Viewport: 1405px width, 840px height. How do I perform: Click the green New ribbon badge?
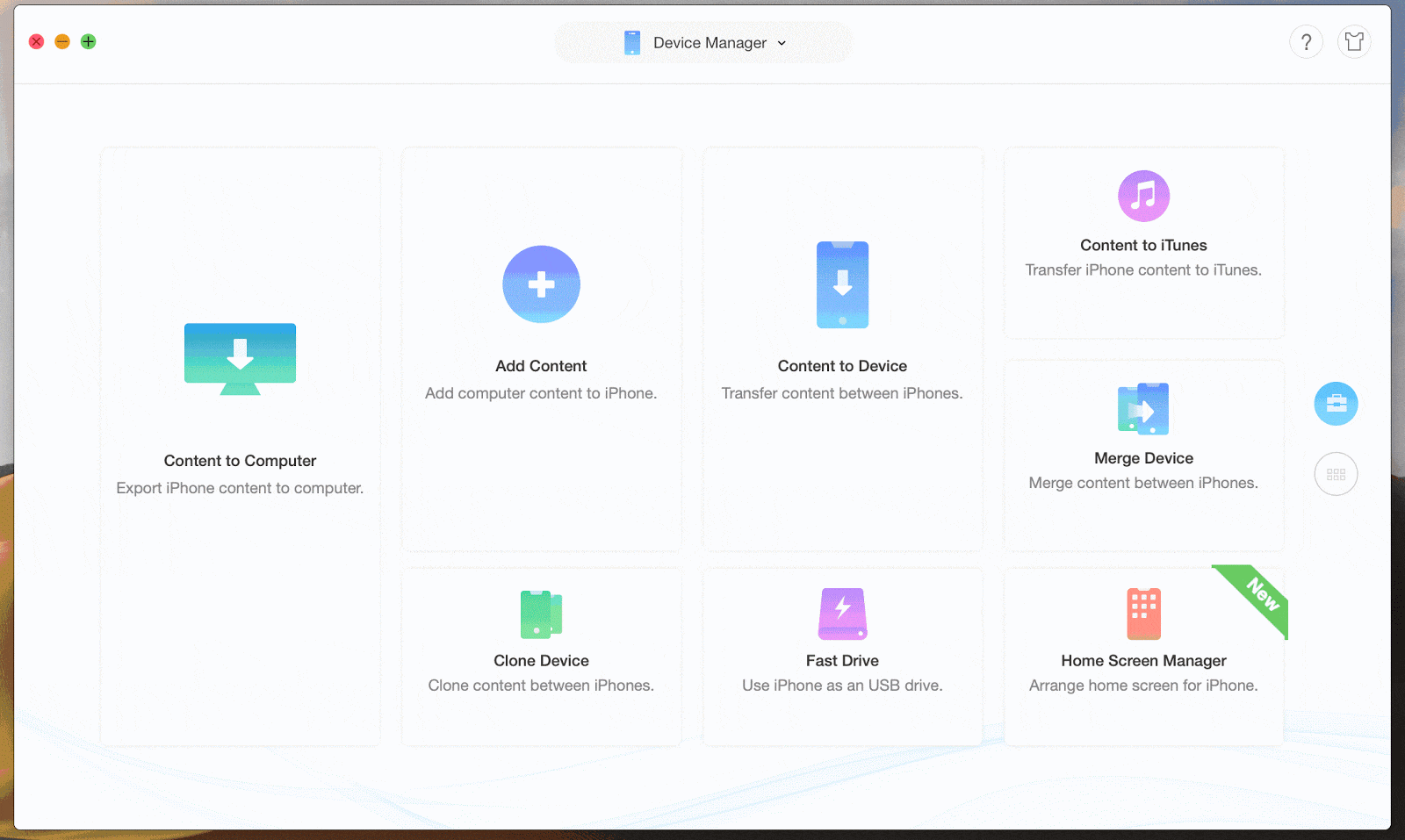[x=1260, y=593]
